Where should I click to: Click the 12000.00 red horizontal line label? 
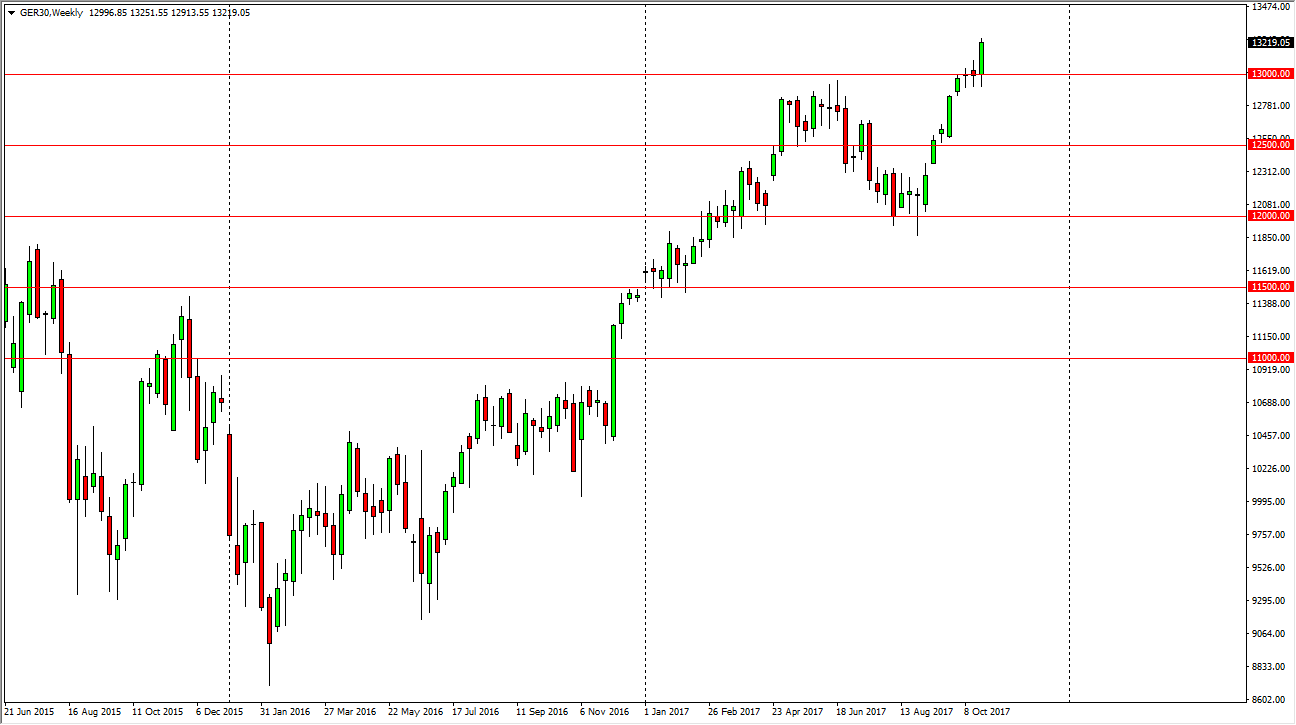coord(1270,215)
